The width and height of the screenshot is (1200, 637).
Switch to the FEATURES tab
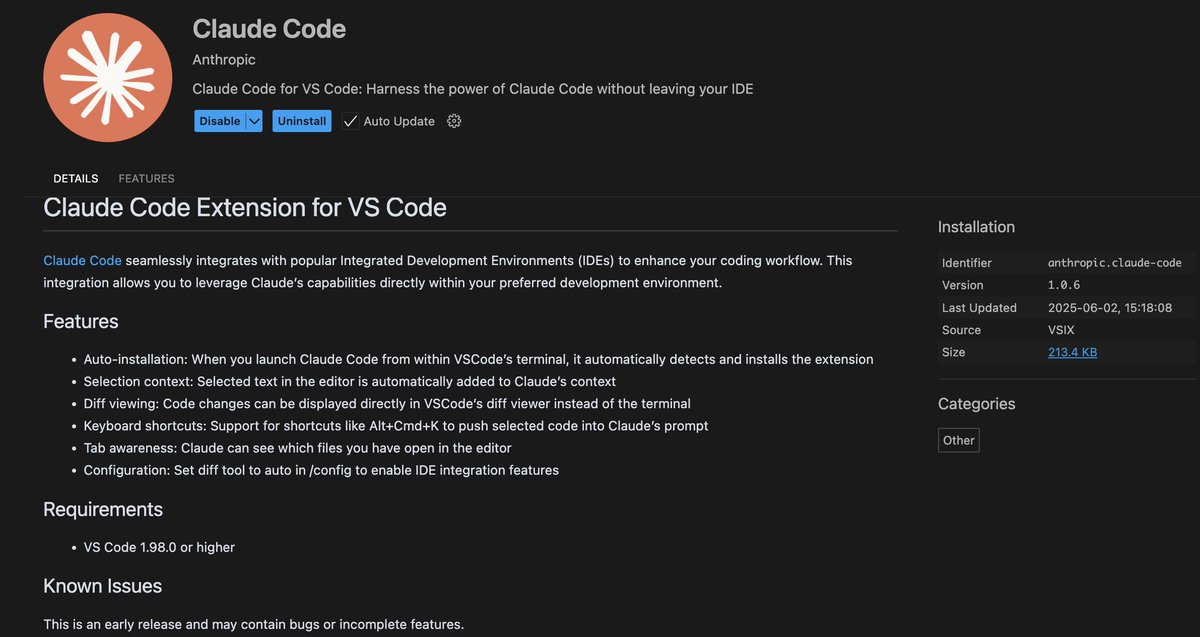coord(146,178)
